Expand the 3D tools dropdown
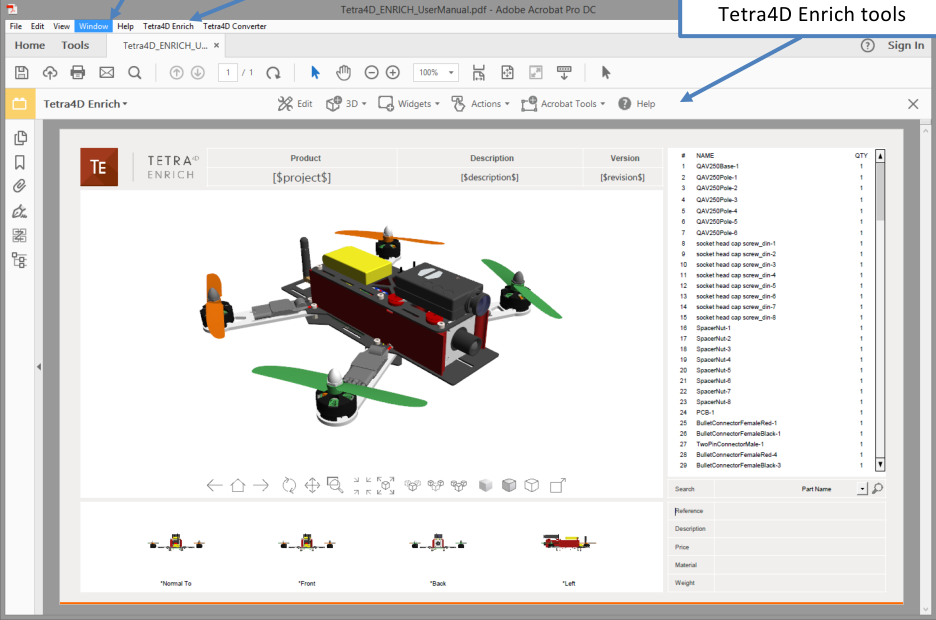936x620 pixels. pyautogui.click(x=346, y=104)
